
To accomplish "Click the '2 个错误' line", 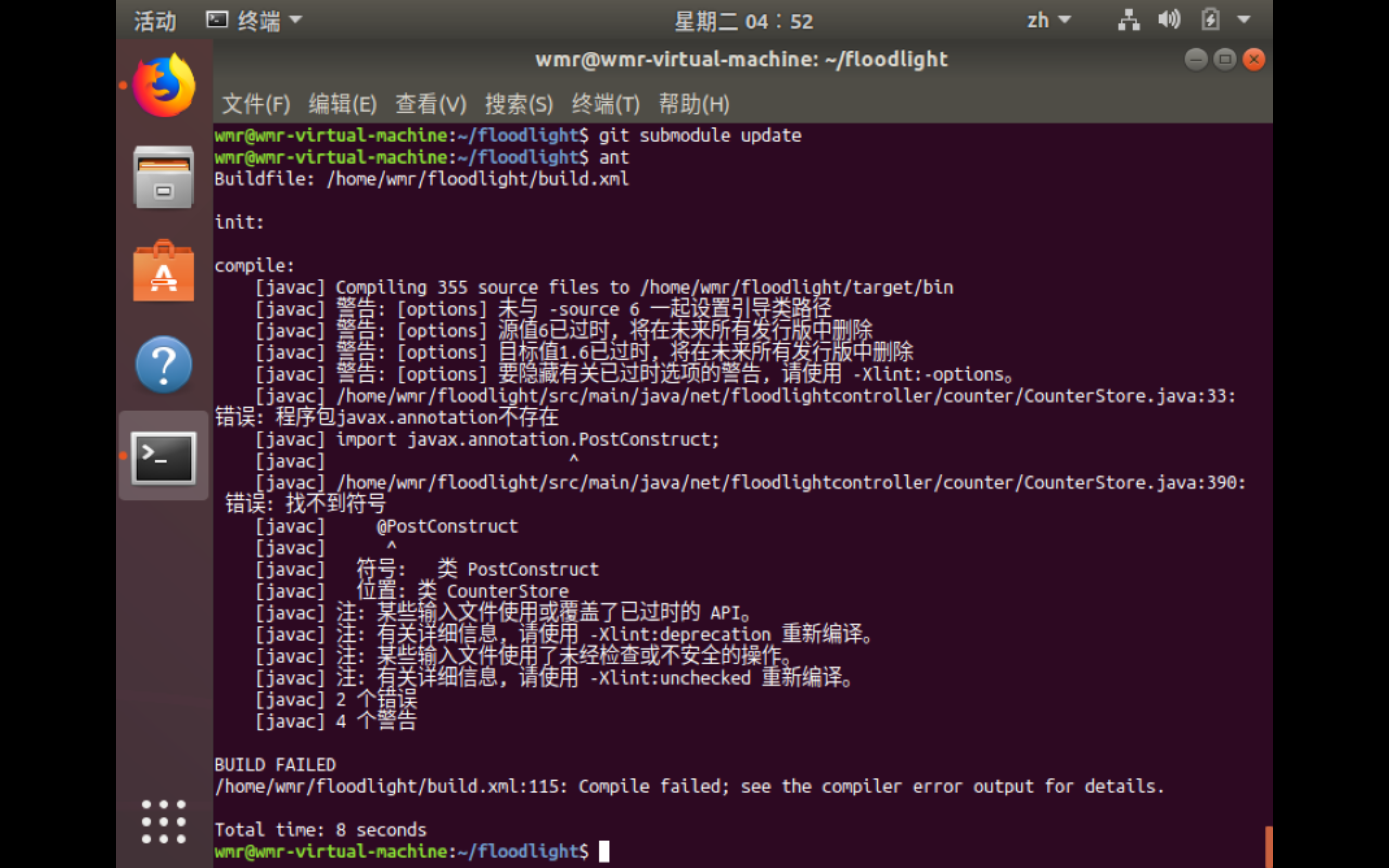I will coord(336,700).
